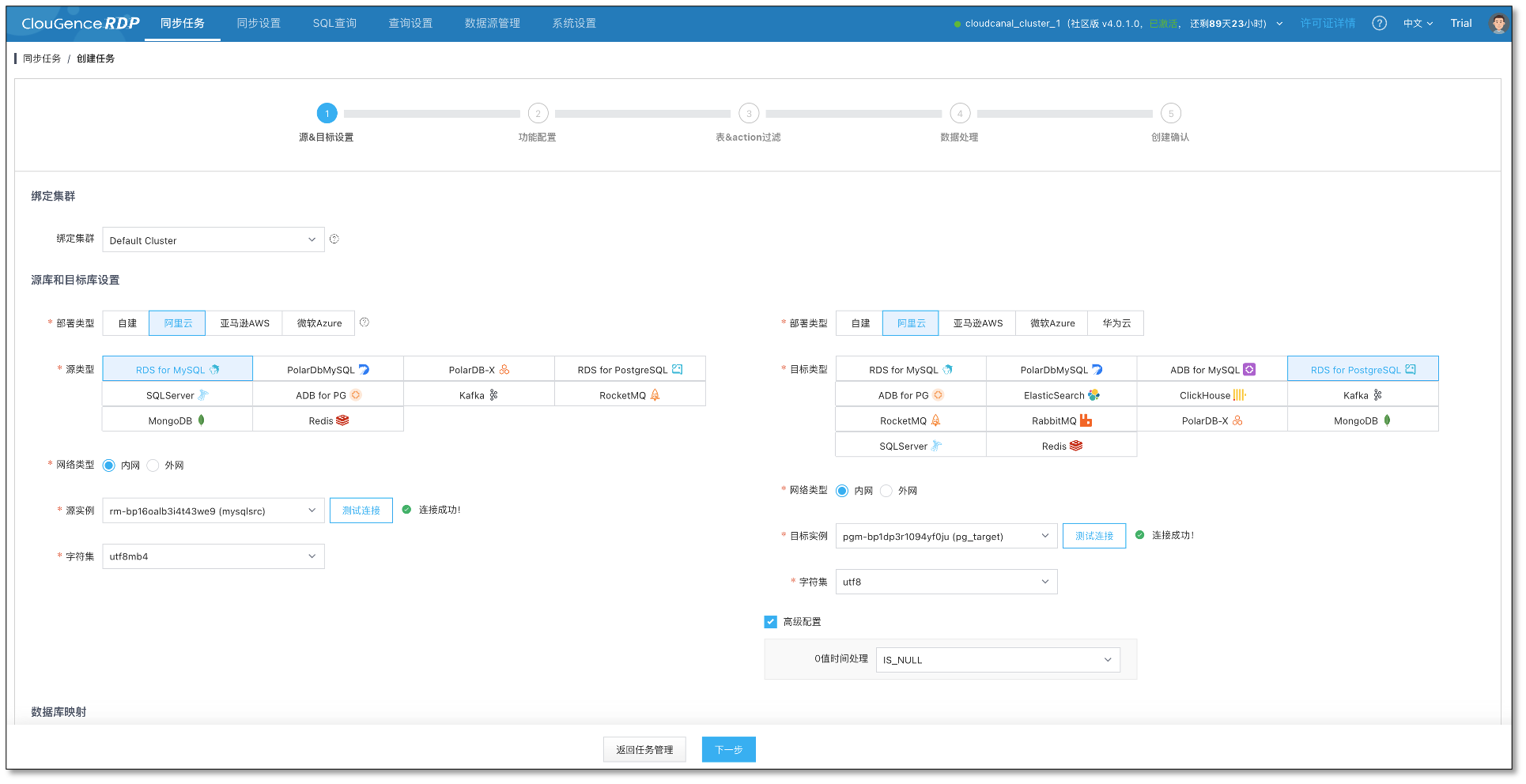This screenshot has width=1526, height=784.
Task: Click help icon beside cluster dropdown
Action: click(x=334, y=239)
